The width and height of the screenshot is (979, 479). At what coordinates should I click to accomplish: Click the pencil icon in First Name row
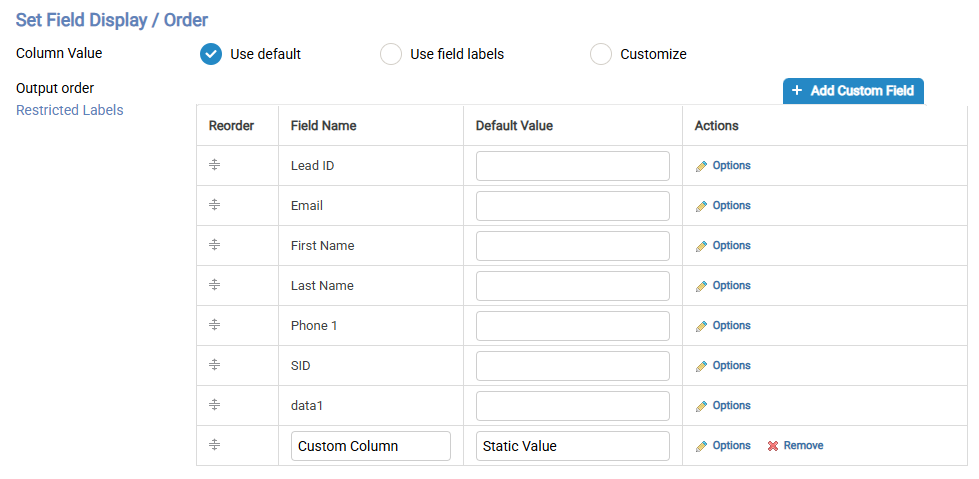701,246
